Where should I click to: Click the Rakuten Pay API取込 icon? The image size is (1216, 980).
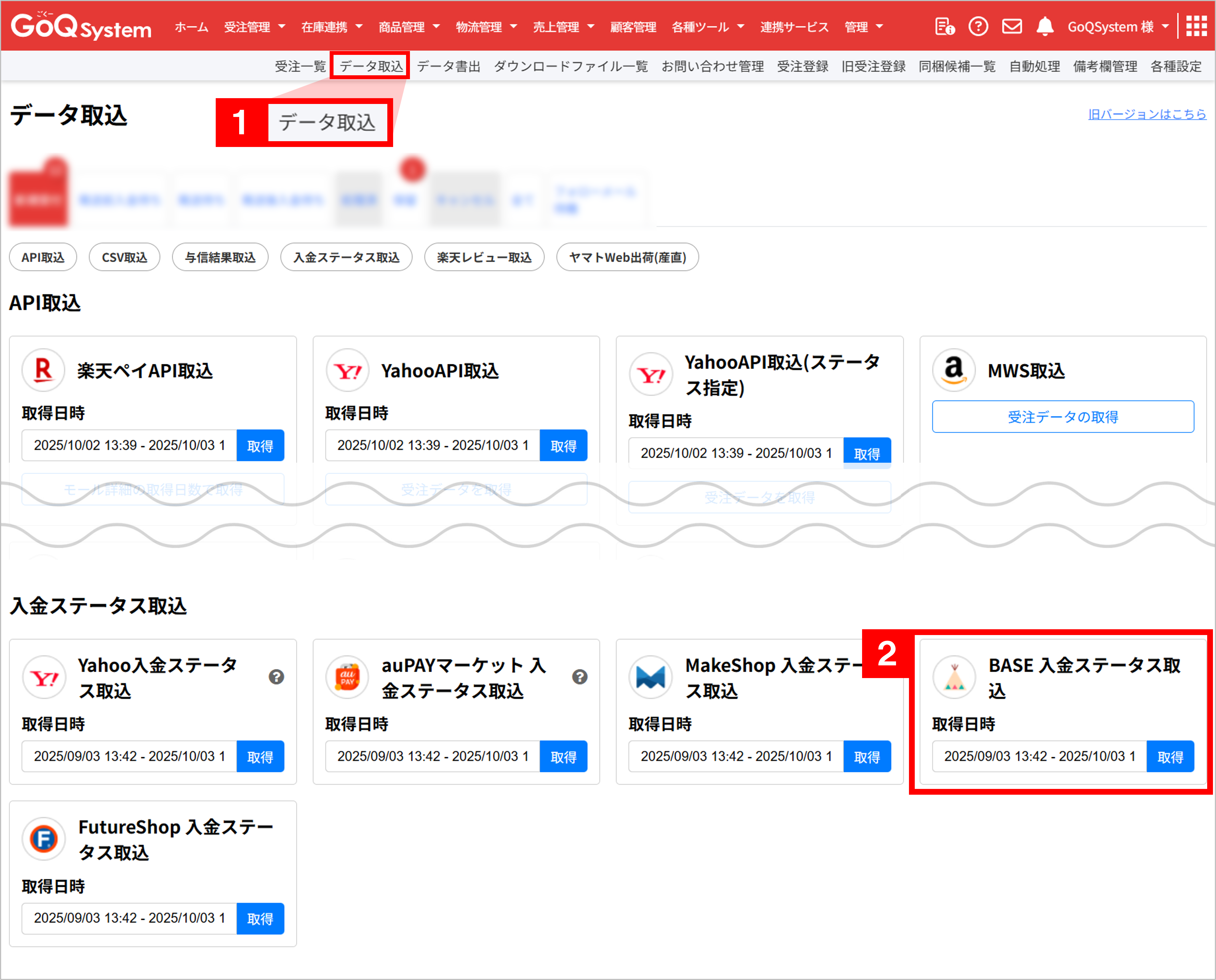pos(44,370)
